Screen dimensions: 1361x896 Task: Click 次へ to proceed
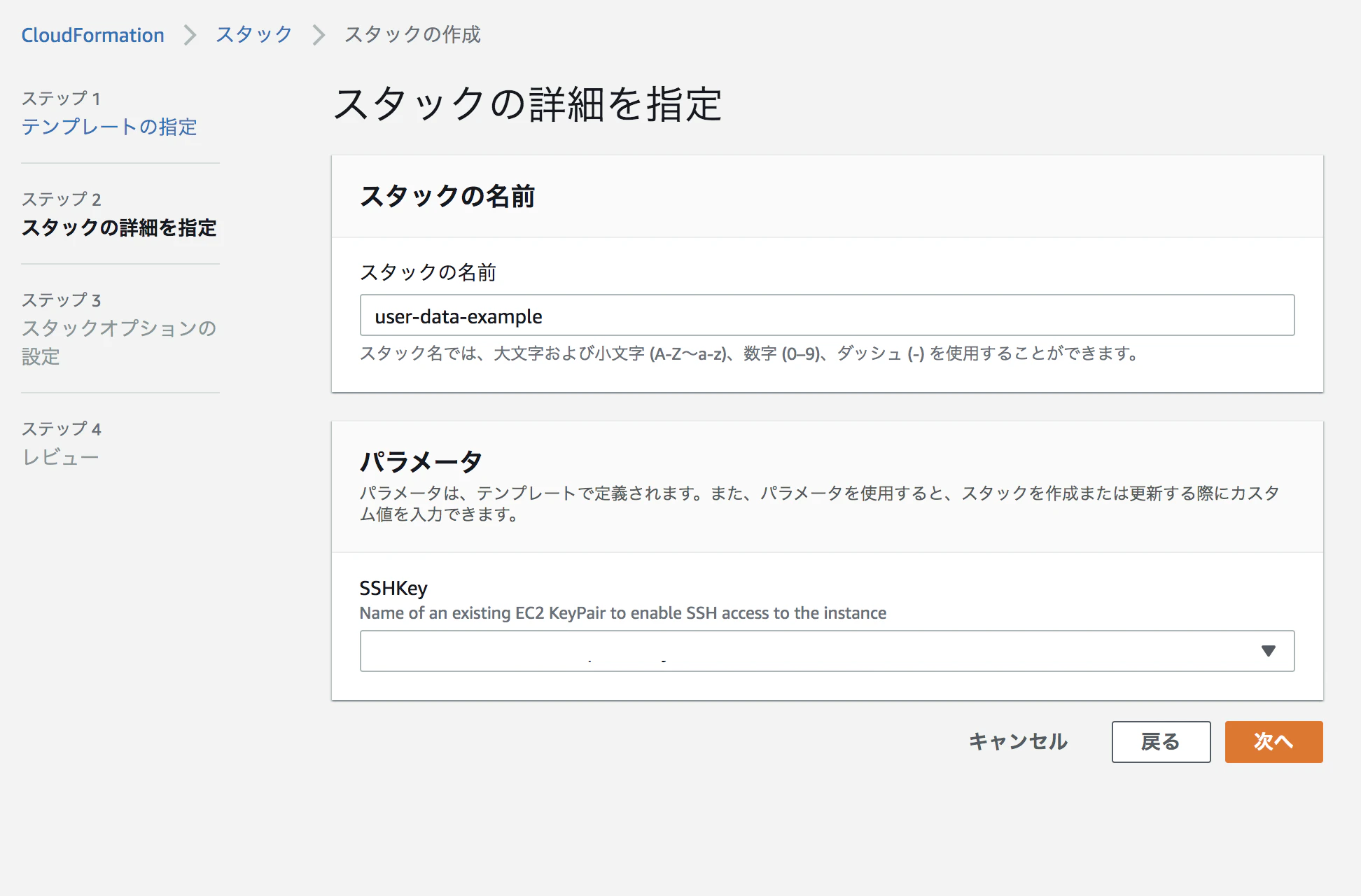(x=1273, y=742)
